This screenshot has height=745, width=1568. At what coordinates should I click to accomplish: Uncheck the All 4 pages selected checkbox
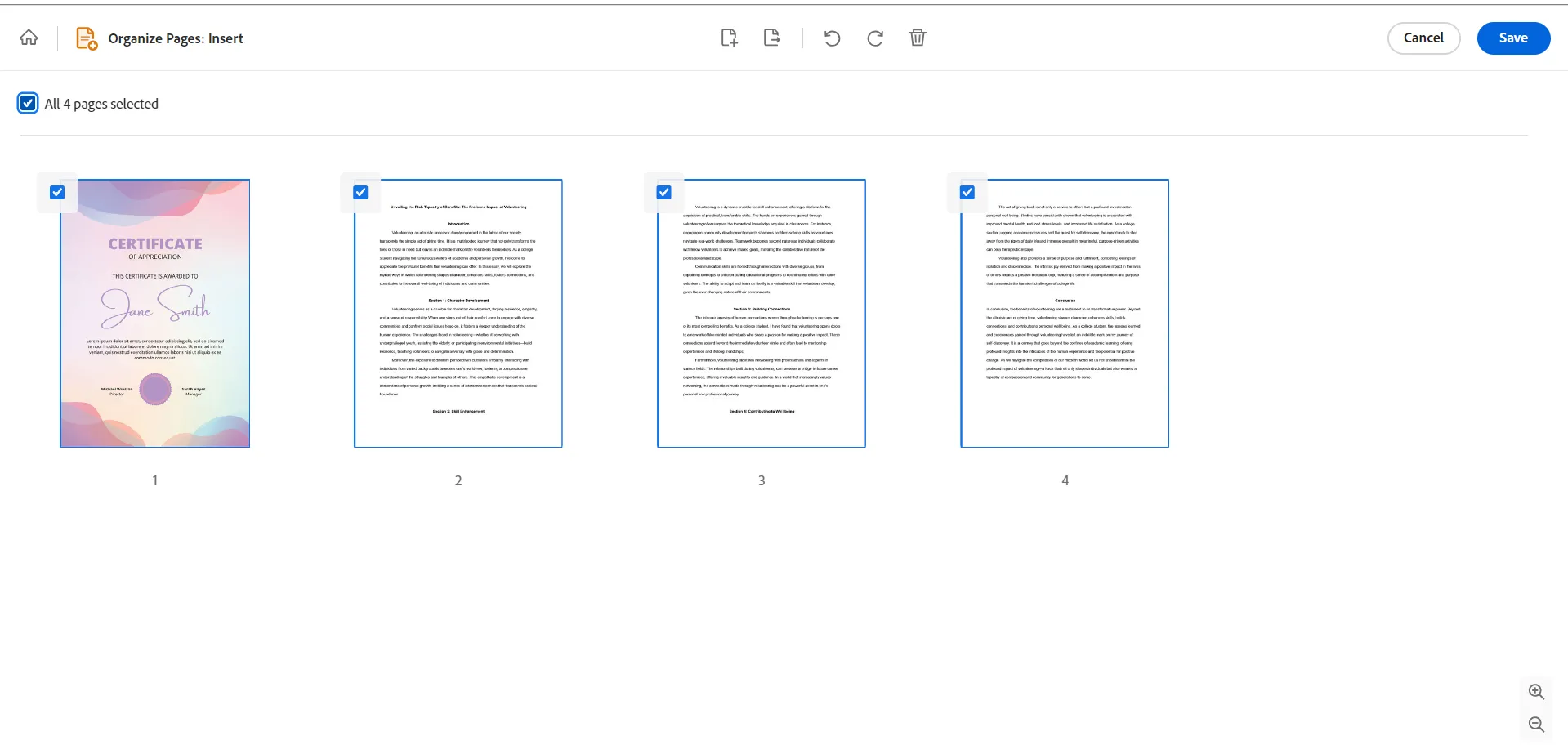click(x=28, y=103)
